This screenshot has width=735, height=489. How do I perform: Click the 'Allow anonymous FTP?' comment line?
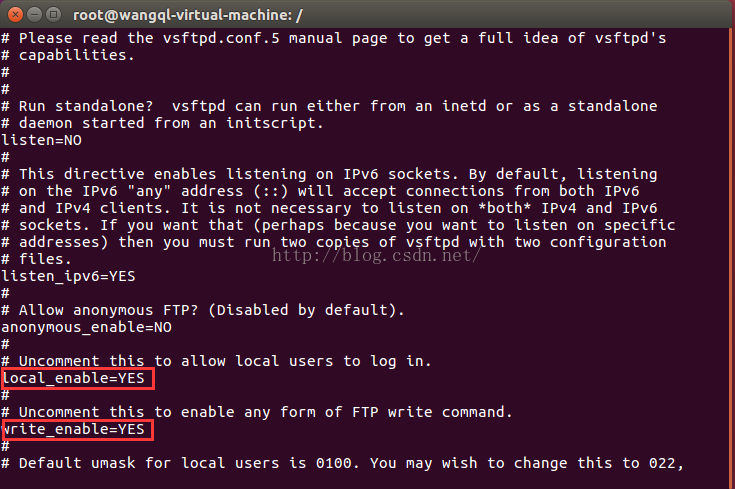[x=202, y=310]
